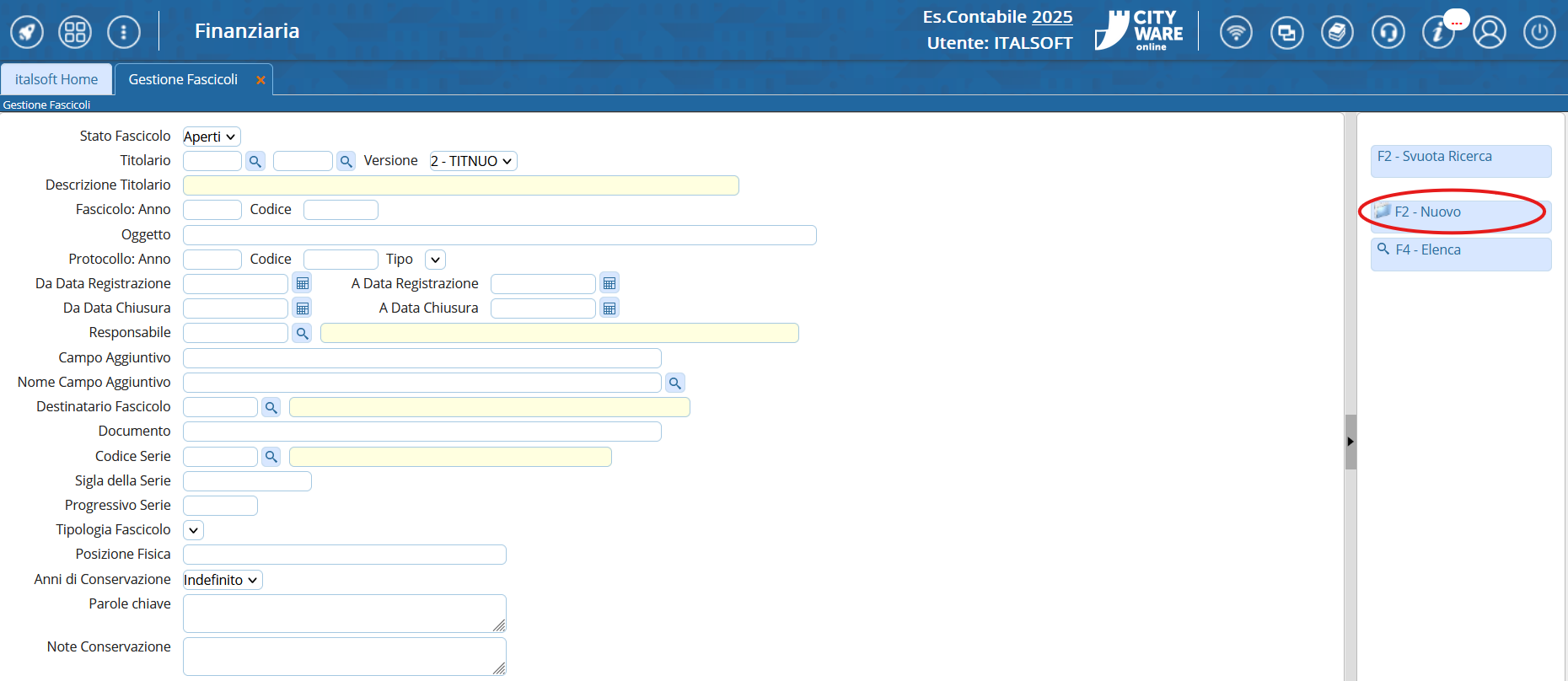
Task: Switch to the italsoft Home tab
Action: click(56, 79)
